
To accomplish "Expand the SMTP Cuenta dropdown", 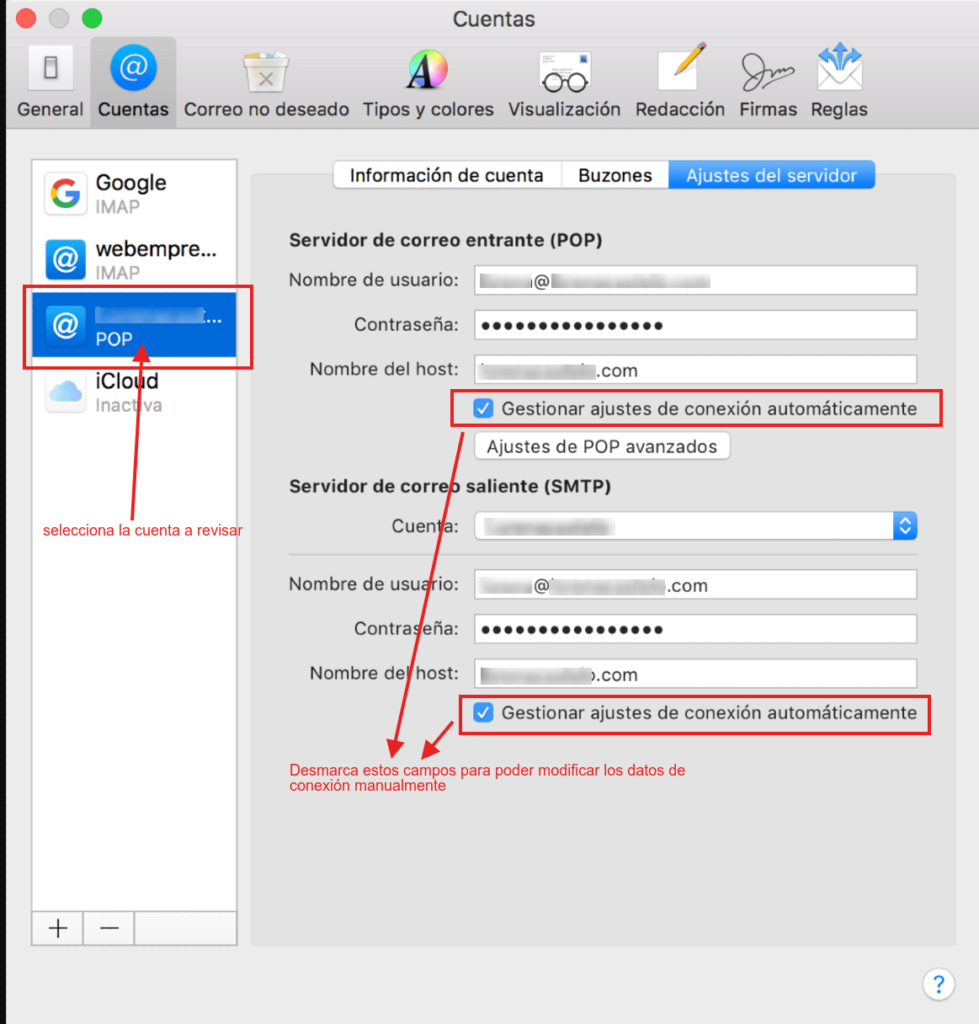I will 904,526.
